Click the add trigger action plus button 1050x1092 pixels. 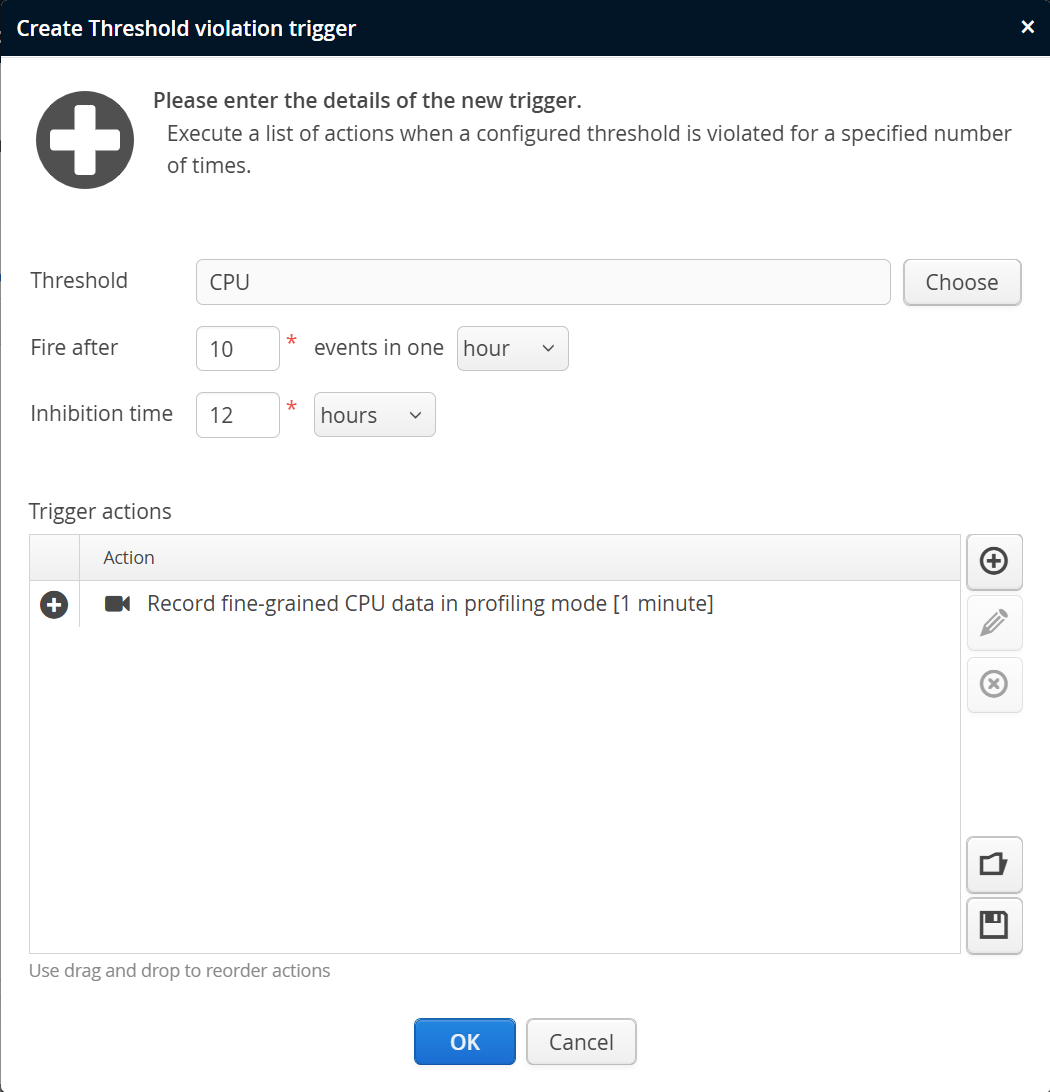tap(993, 561)
